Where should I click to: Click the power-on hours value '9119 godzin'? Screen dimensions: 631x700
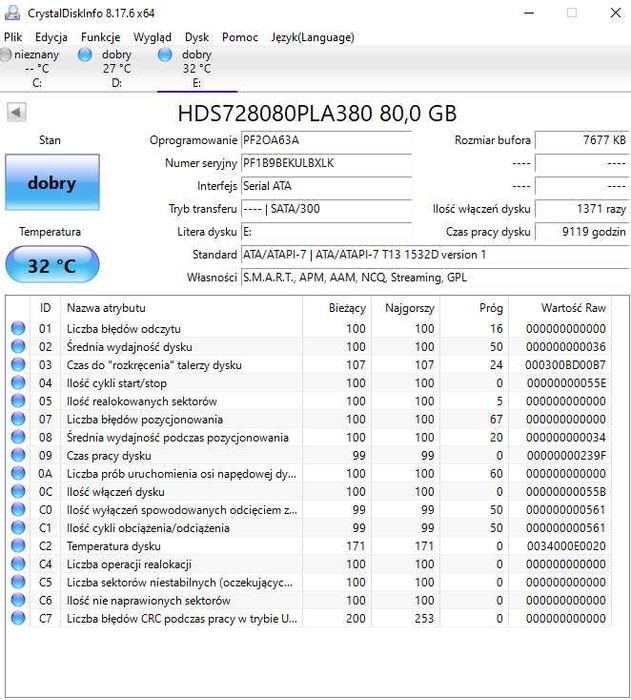tap(582, 232)
